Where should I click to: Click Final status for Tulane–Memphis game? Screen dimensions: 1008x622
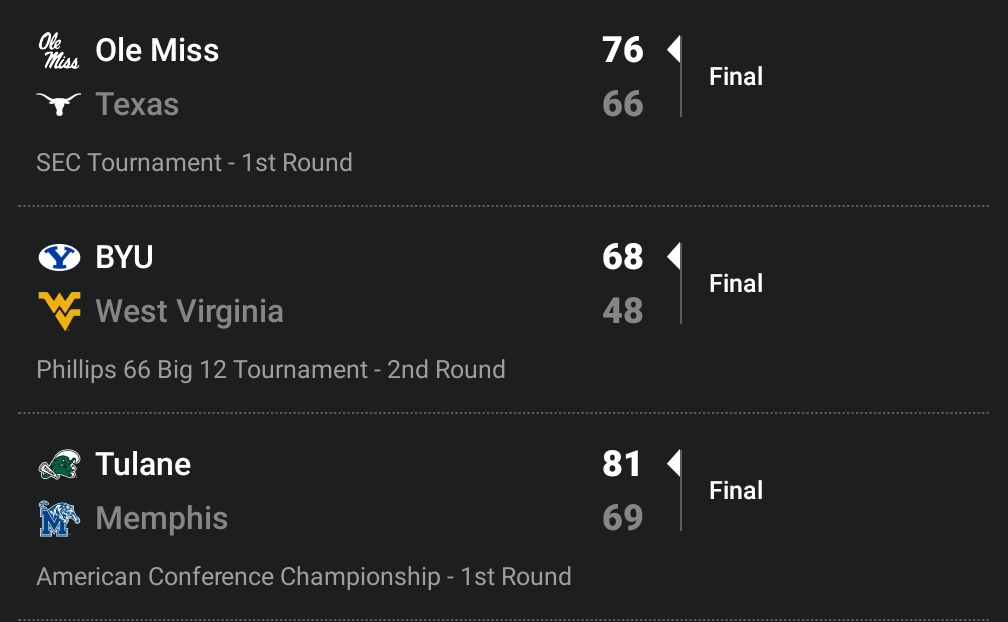[736, 491]
